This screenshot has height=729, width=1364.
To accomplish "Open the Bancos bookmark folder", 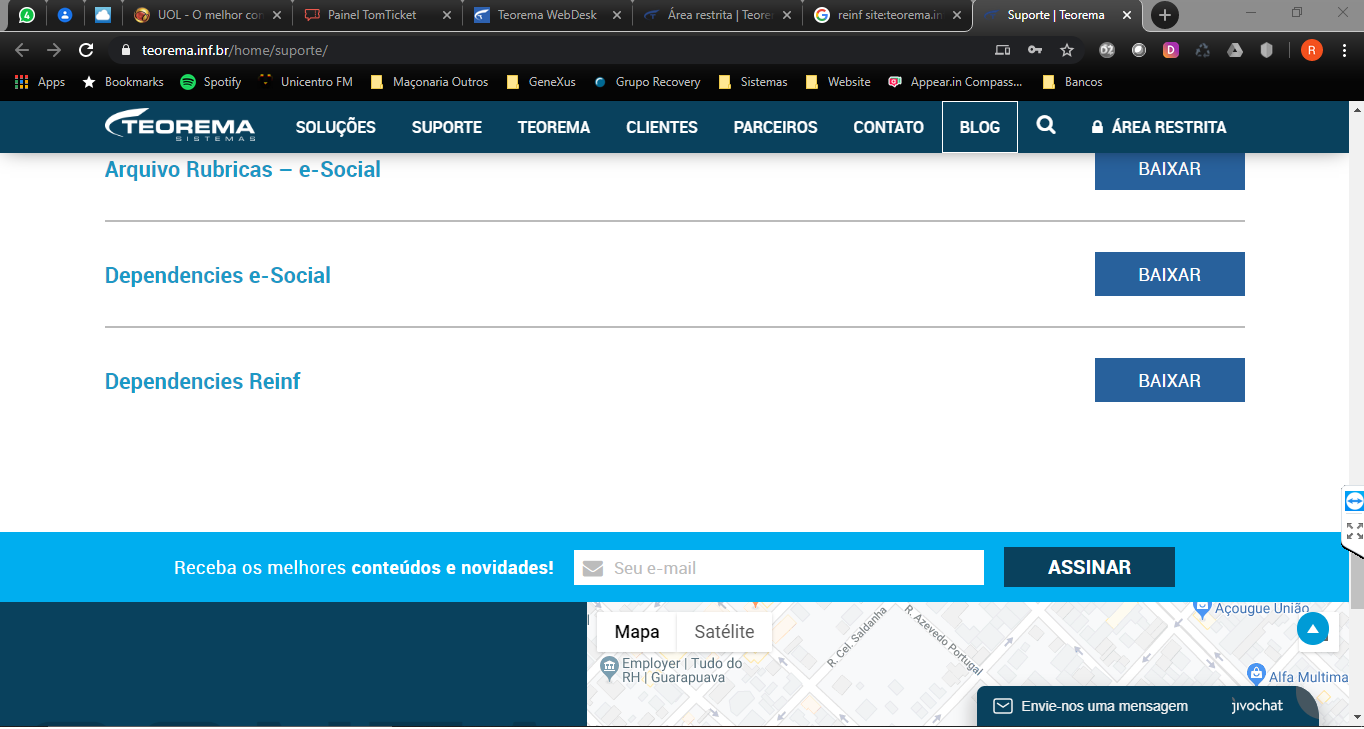I will click(1073, 82).
